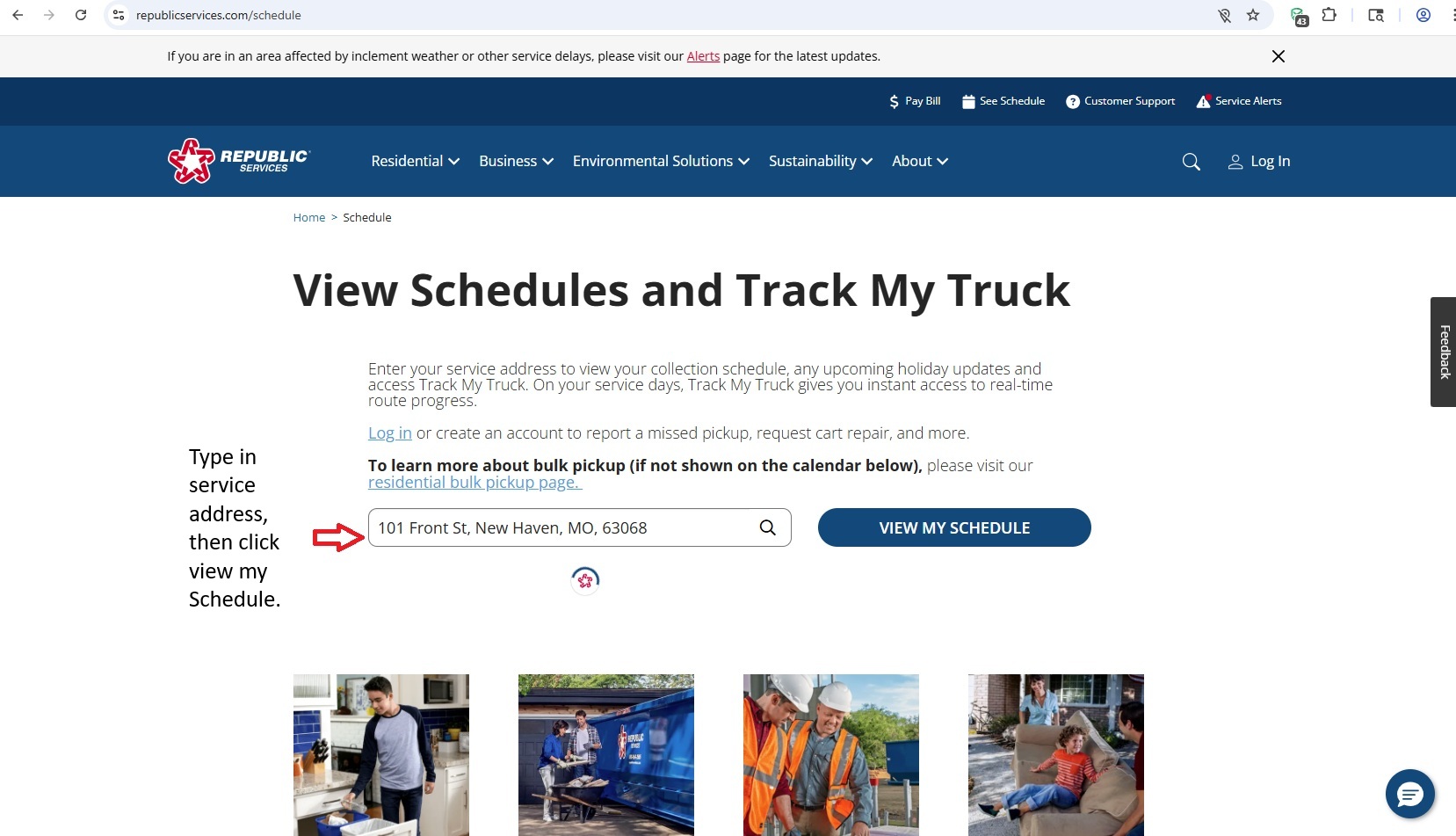Expand the Sustainability menu

point(821,161)
